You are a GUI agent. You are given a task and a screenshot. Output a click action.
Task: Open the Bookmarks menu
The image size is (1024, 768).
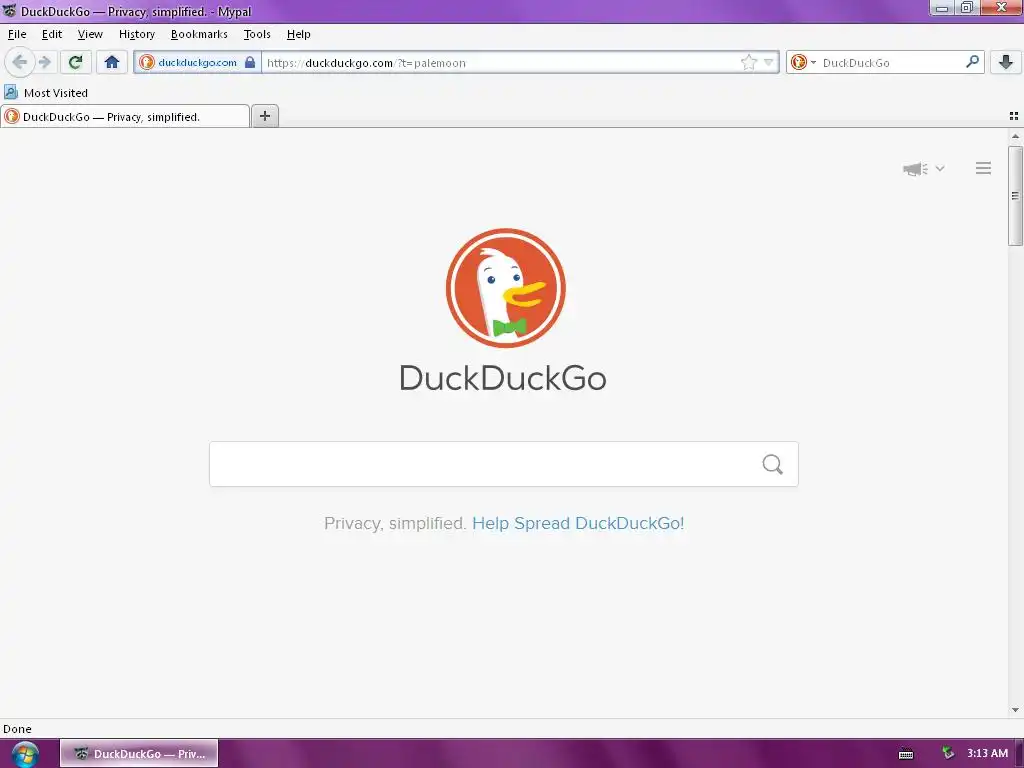(x=199, y=34)
